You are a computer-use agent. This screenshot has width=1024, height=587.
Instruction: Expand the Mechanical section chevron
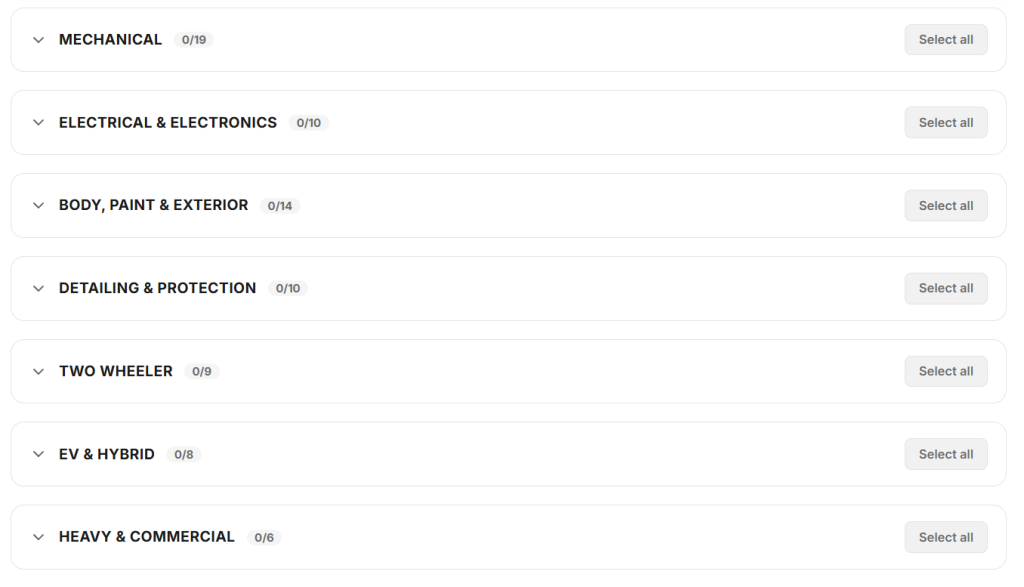38,40
